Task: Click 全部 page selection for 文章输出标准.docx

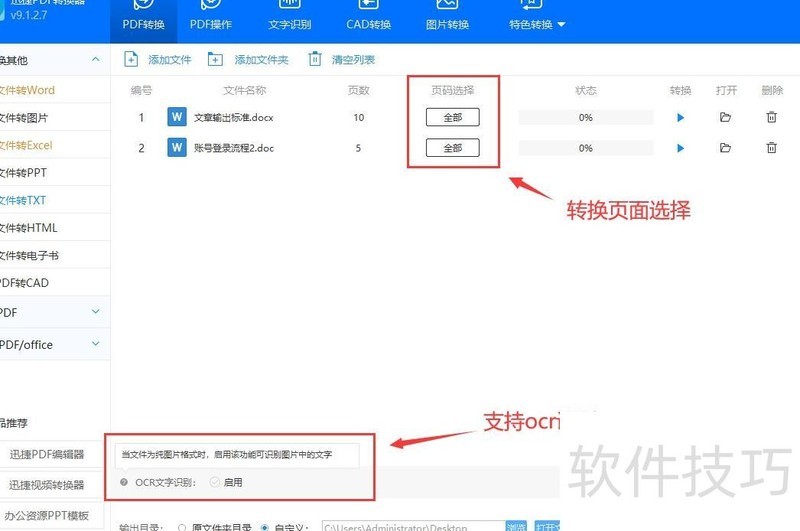Action: 453,118
